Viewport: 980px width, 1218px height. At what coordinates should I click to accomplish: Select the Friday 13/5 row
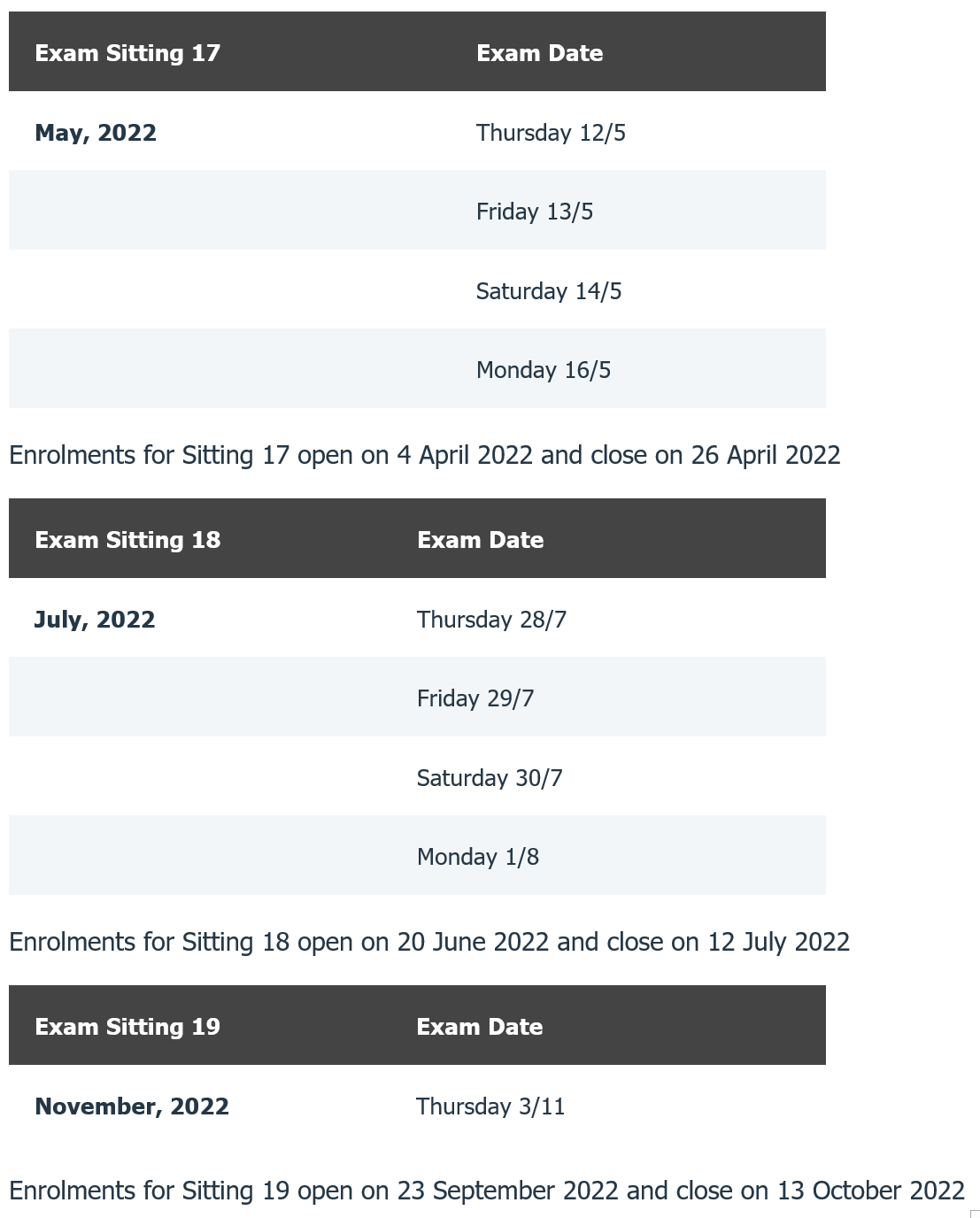click(x=535, y=212)
